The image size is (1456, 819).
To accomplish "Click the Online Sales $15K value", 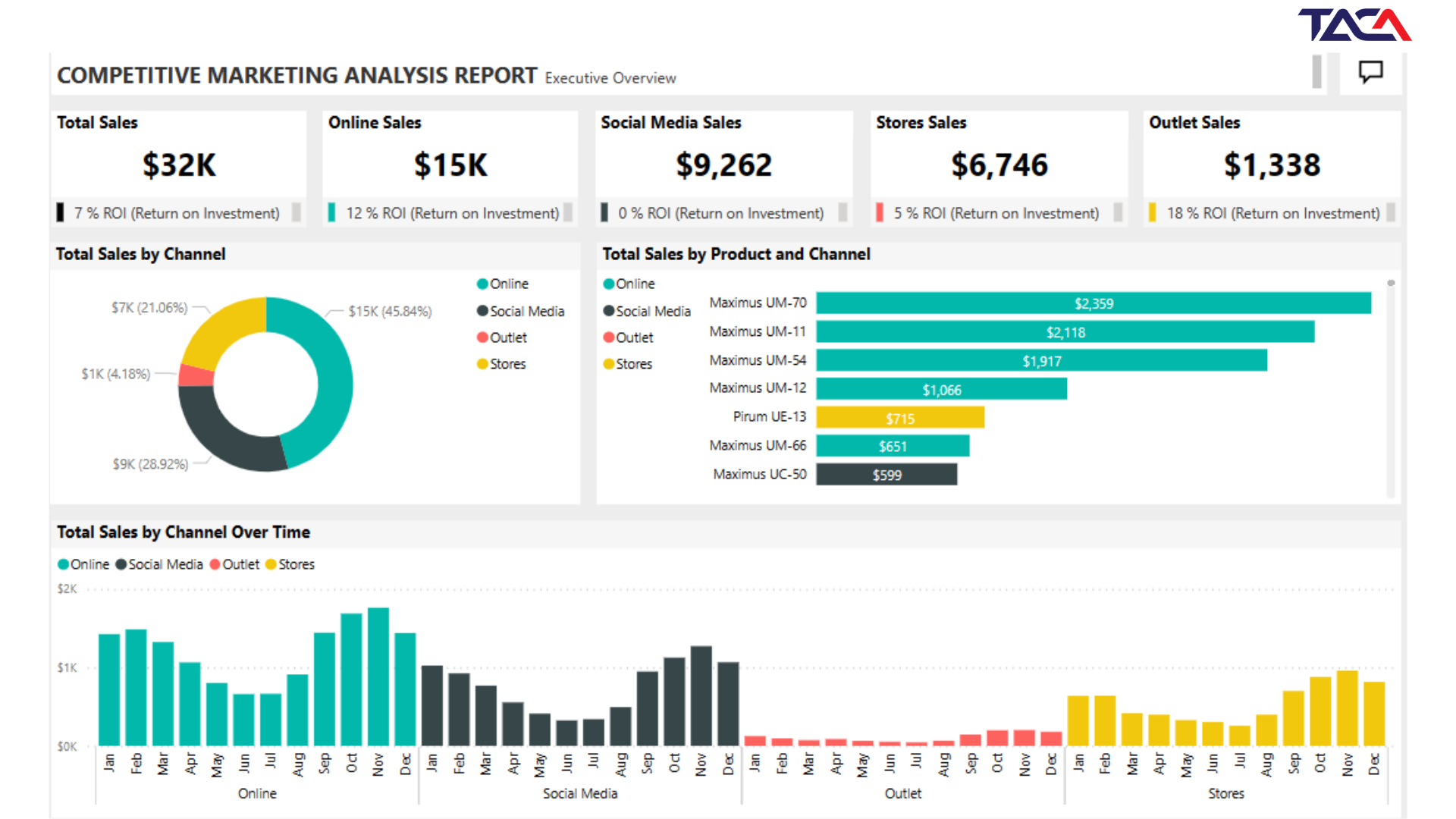I will [x=450, y=165].
